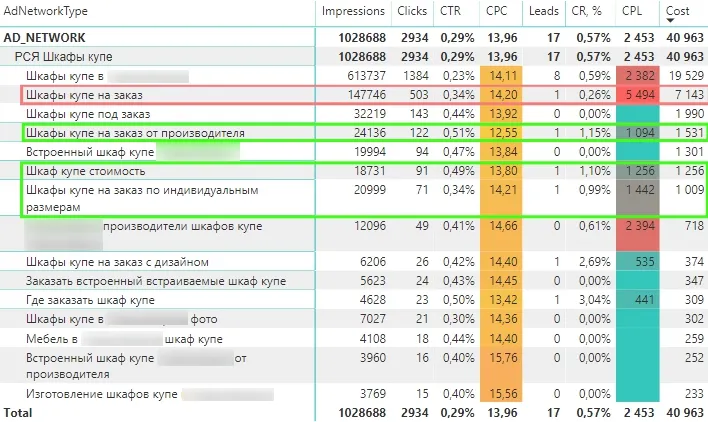Click the CTR value 0,50%
Viewport: 708px width, 422px height.
458,300
